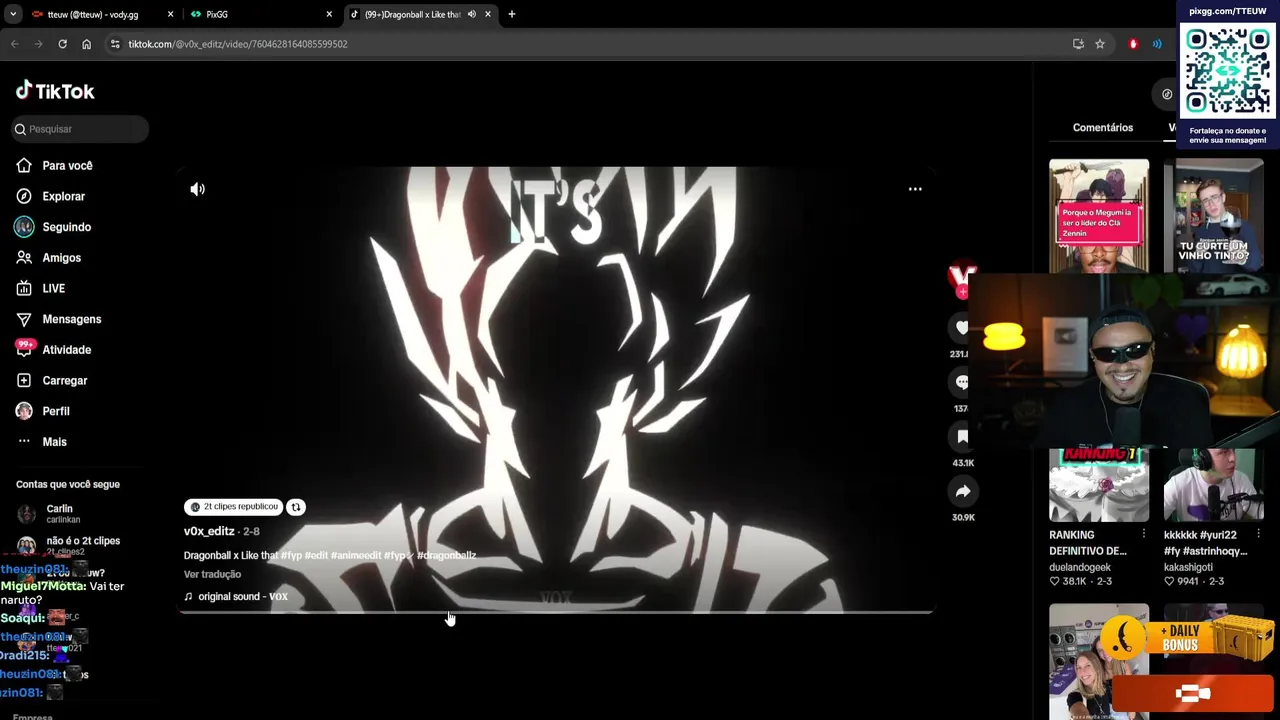Reload the current page
Viewport: 1280px width, 720px height.
(62, 44)
